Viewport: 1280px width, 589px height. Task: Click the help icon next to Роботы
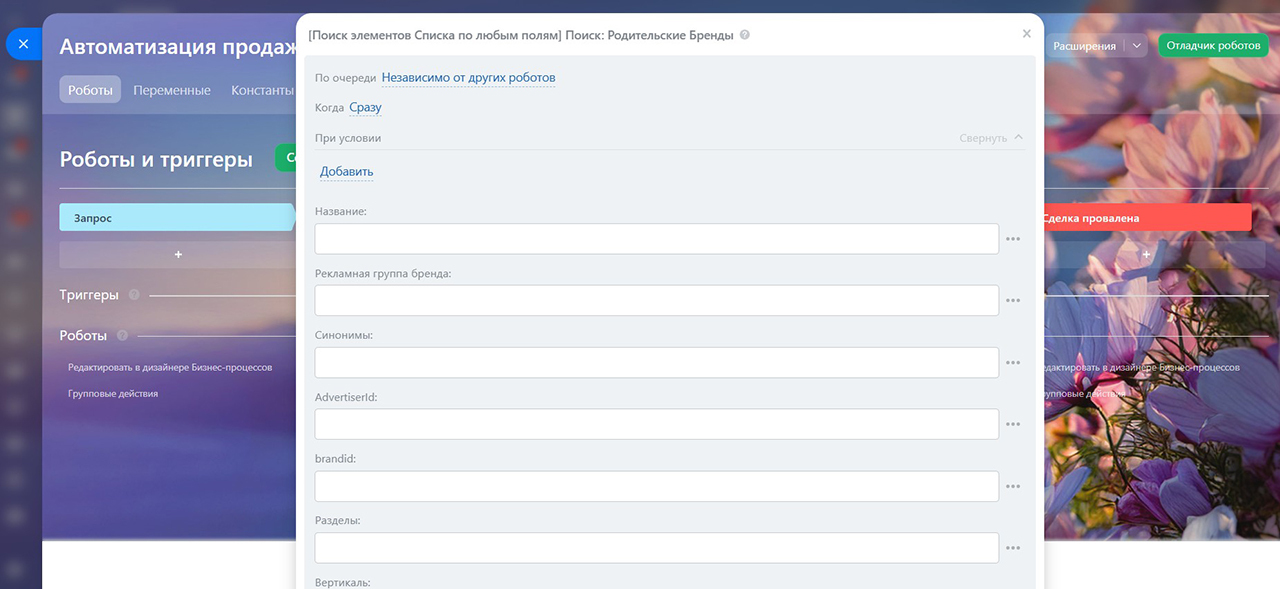pyautogui.click(x=122, y=336)
